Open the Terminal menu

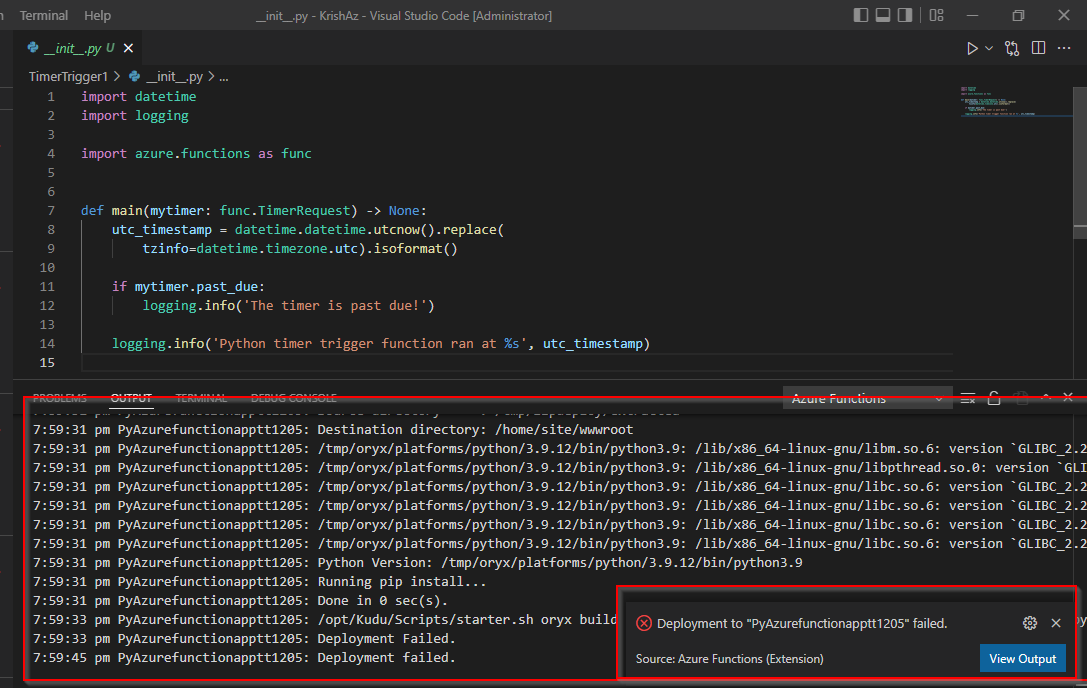tap(44, 15)
